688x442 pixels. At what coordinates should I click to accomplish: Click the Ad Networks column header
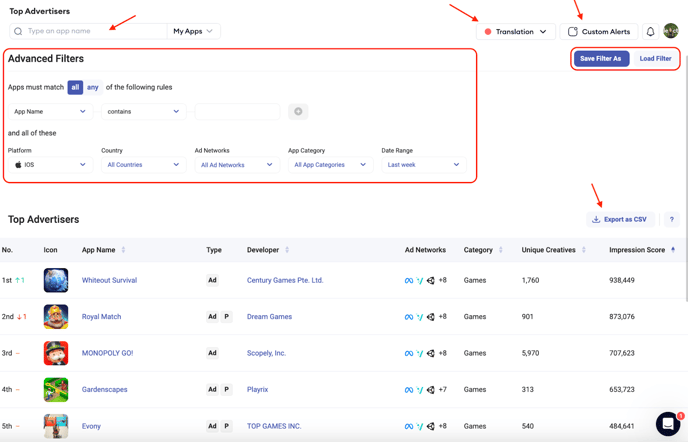click(x=425, y=250)
